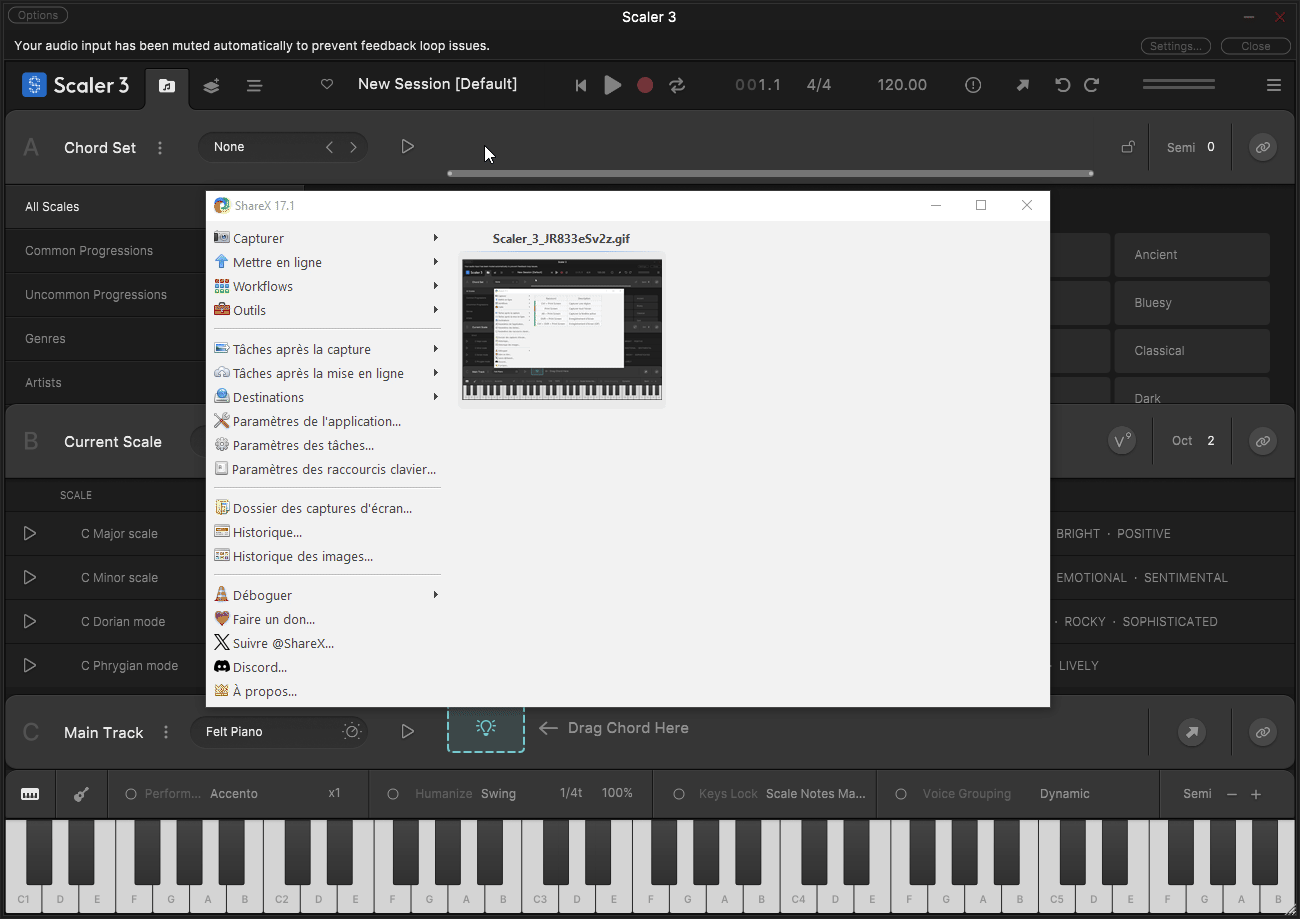
Task: Redo the last action in Scaler
Action: coord(1092,86)
